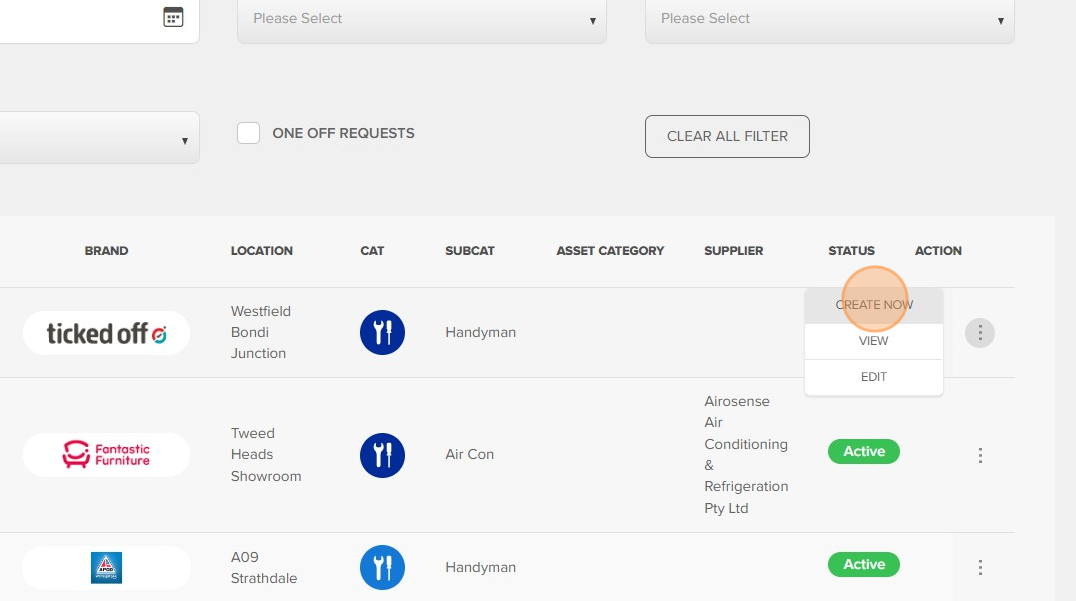Click the Handyman category icon for Westfield Bondi Junction
Screen dimensions: 1076x601
click(x=382, y=332)
